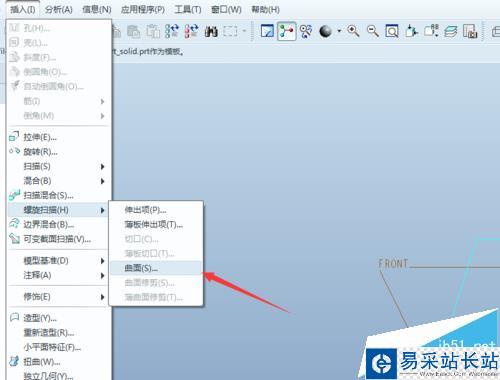Expand the 修饰(E) submenu
Image resolution: width=500 pixels, height=380 pixels.
click(58, 297)
